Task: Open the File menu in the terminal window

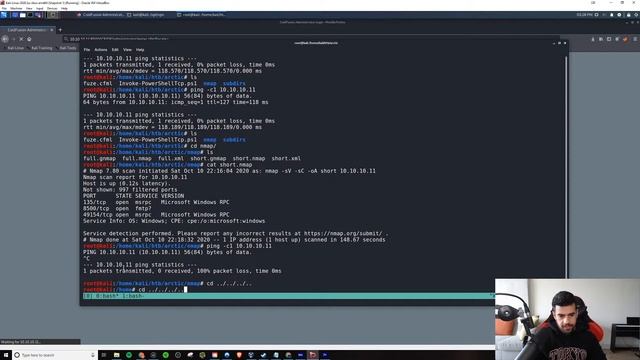Action: (87, 50)
